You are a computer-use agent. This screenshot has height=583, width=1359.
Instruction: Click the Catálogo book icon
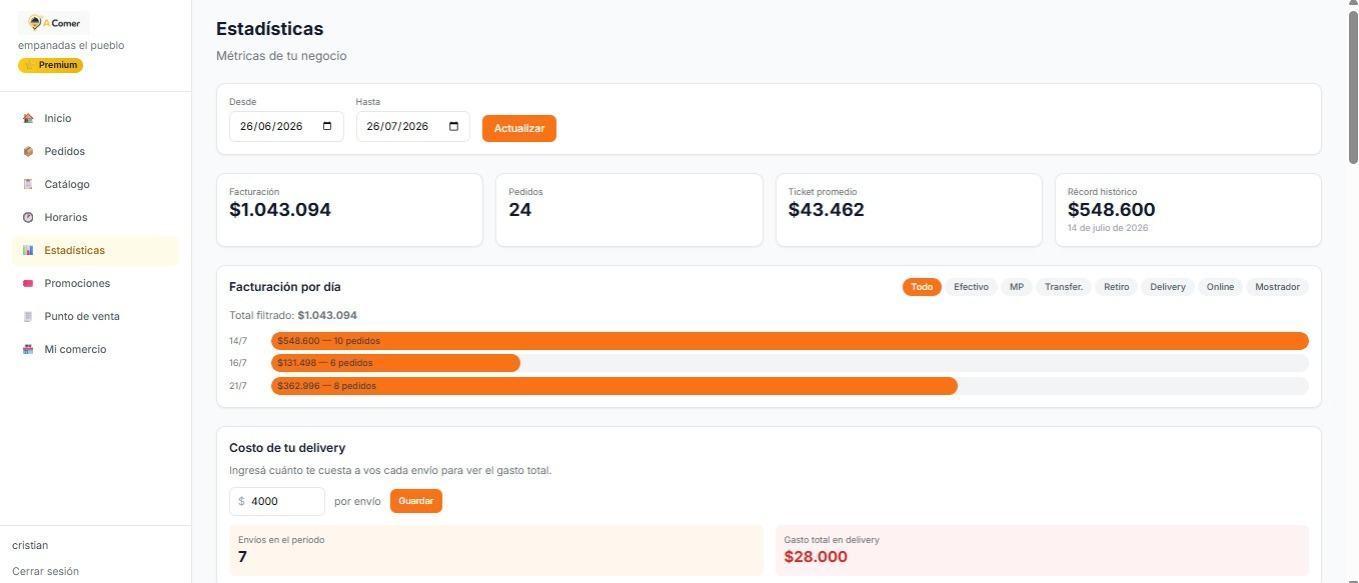tap(28, 184)
